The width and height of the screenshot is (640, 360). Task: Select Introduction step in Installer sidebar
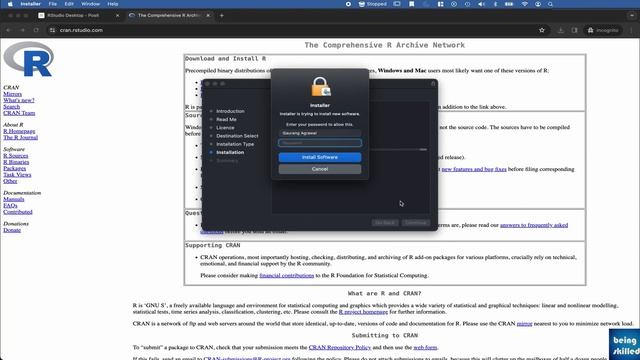pos(230,111)
